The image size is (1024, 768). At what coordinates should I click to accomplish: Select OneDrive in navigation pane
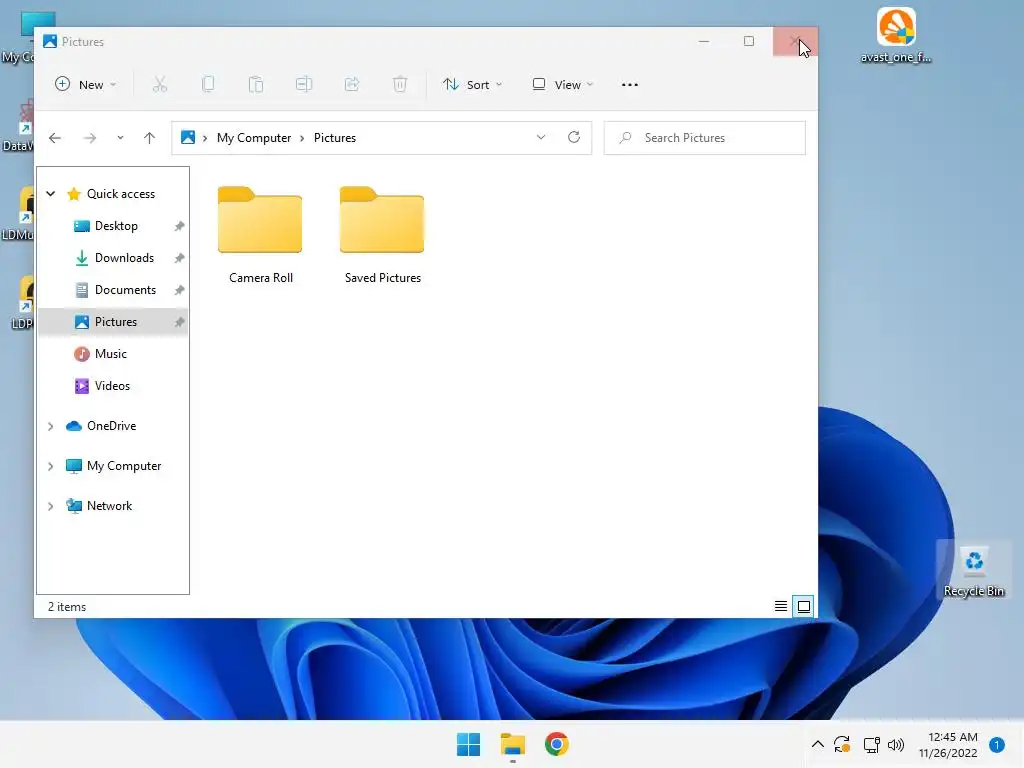(x=111, y=426)
